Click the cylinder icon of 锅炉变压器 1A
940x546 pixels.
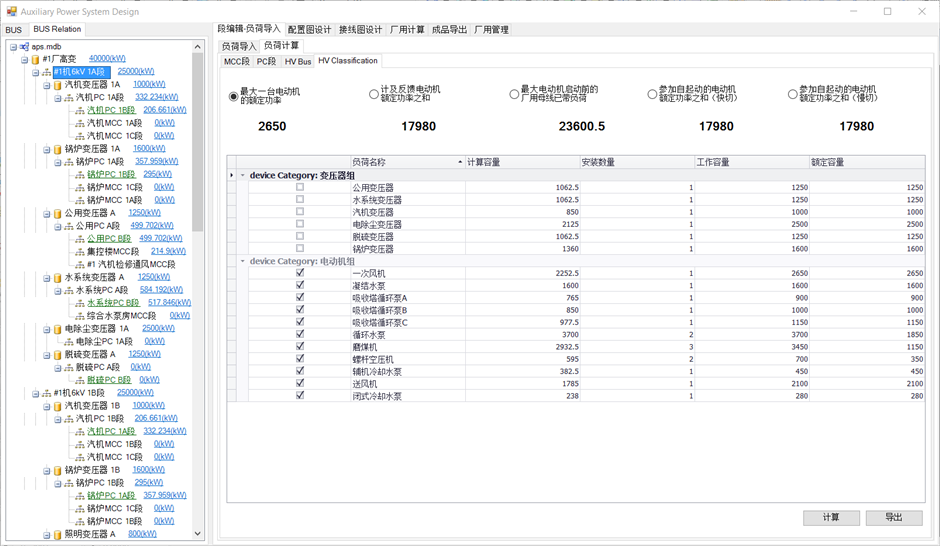(x=58, y=149)
